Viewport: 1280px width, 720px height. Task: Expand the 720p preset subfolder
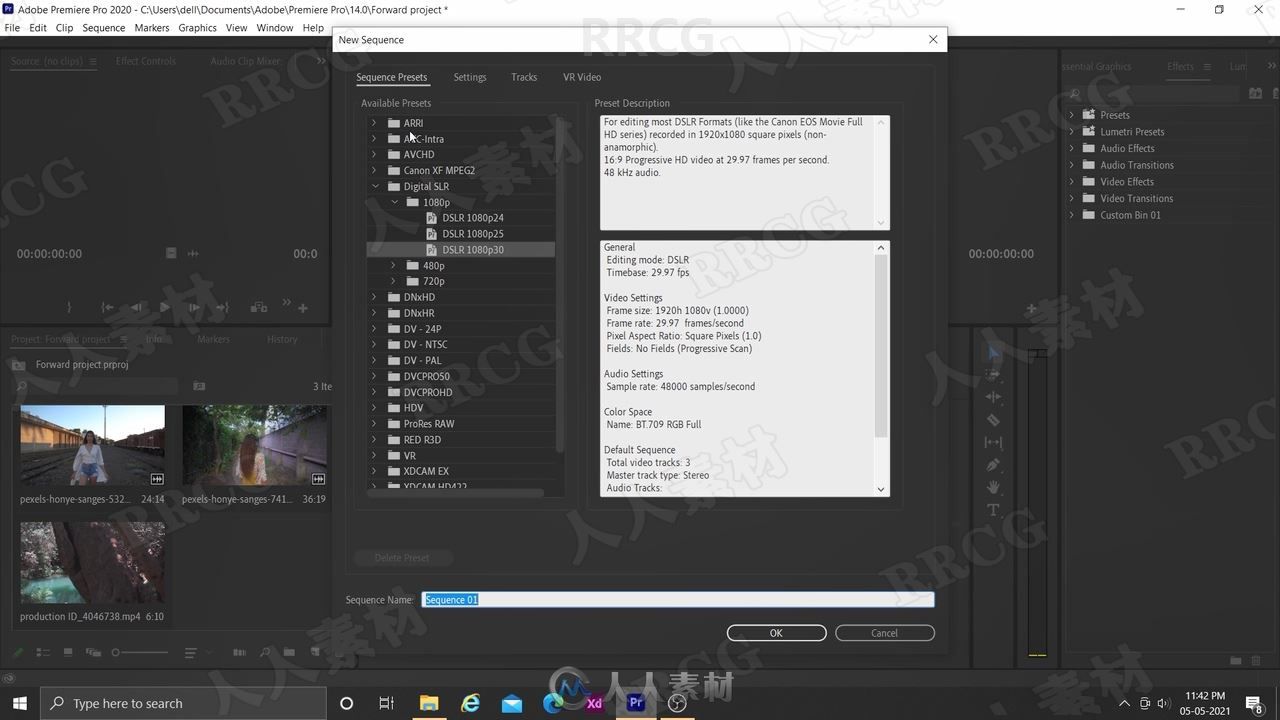coord(394,281)
